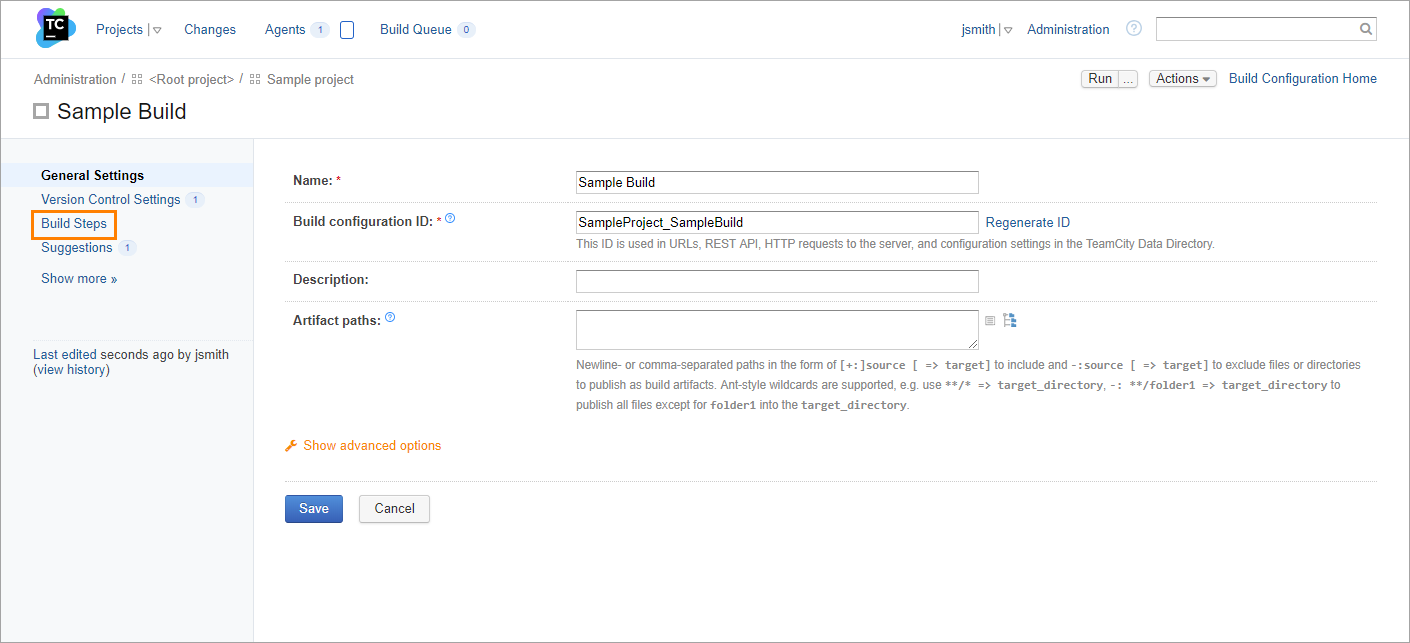Click the artifact tree browse icon

[x=1010, y=320]
